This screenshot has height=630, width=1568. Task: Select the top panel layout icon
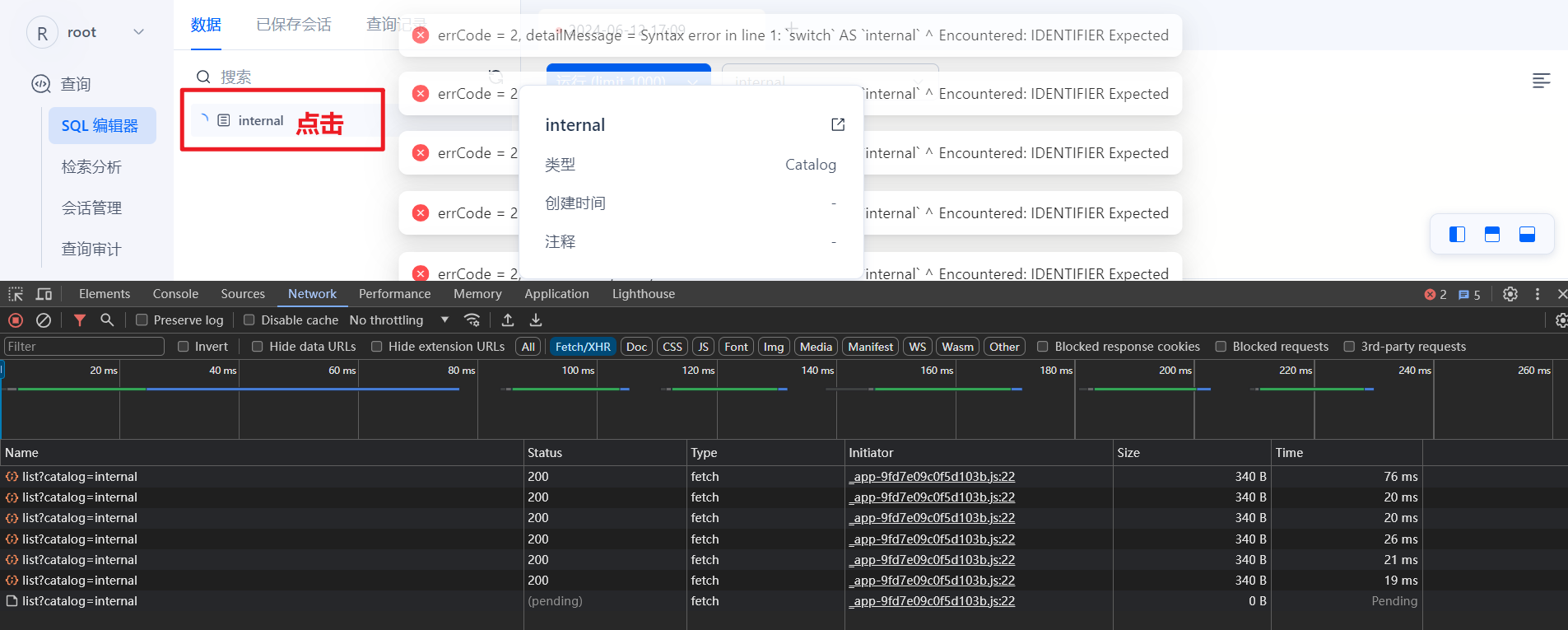point(1492,235)
